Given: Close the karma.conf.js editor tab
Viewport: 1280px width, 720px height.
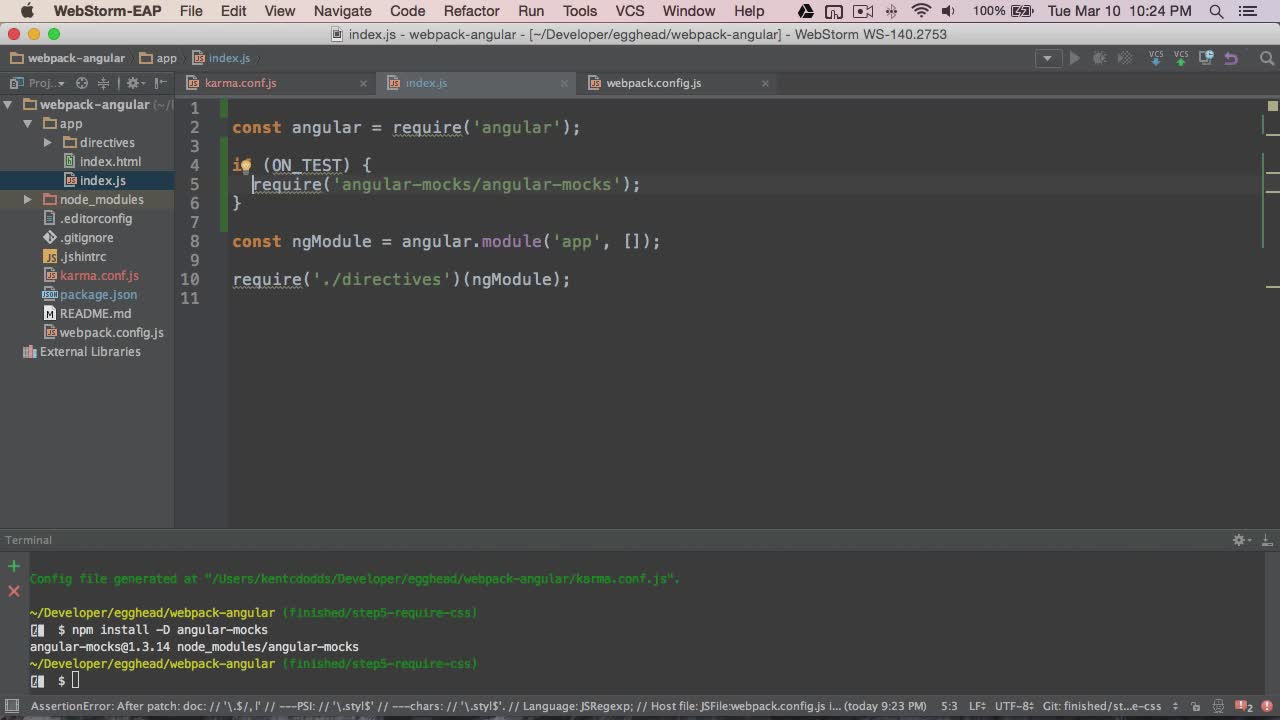Looking at the screenshot, I should click(x=363, y=83).
